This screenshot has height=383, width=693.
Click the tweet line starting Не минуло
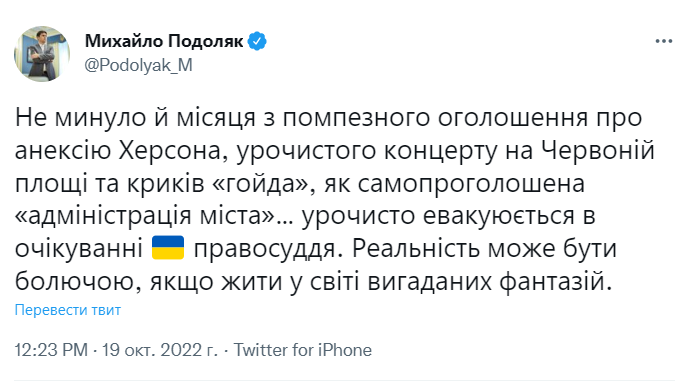(328, 118)
